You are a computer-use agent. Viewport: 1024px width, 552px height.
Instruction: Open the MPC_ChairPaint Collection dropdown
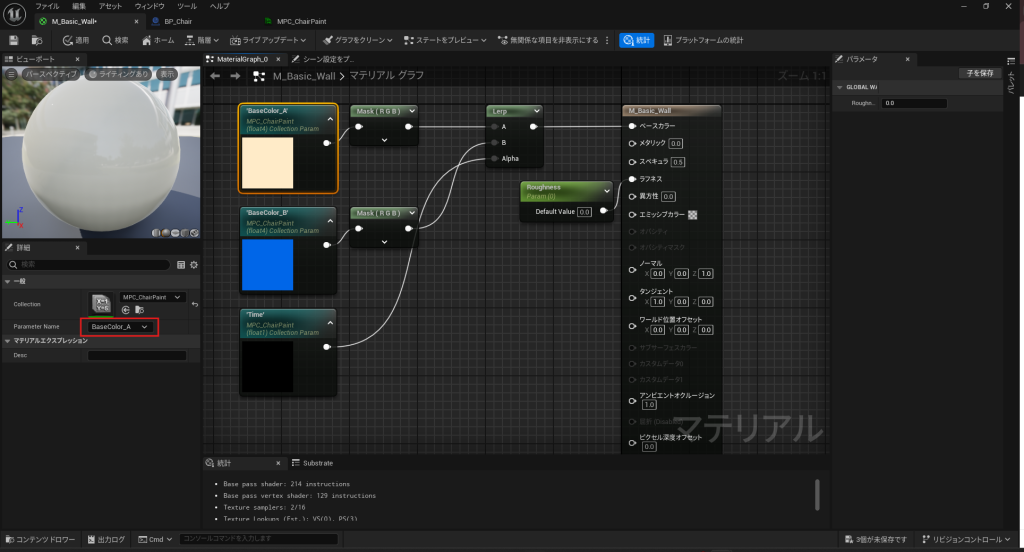152,297
